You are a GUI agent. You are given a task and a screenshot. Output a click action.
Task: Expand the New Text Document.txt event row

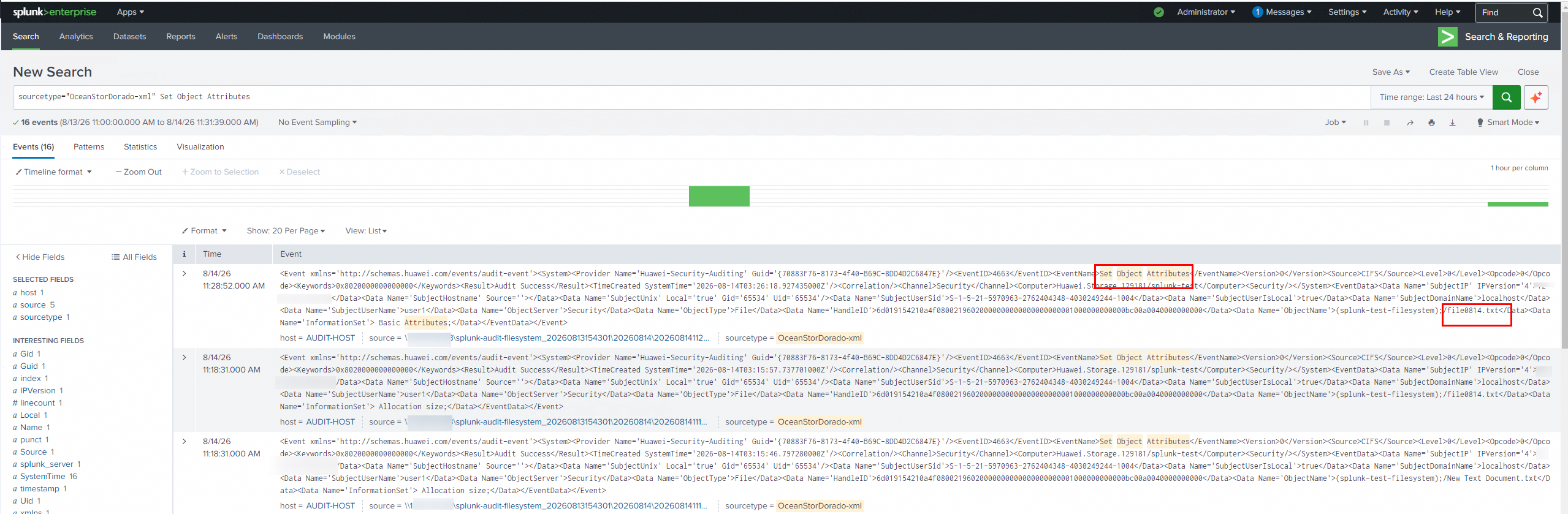point(184,442)
